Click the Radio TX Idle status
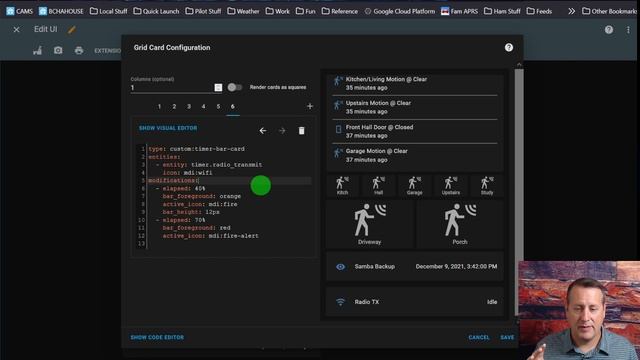The width and height of the screenshot is (640, 360). pyautogui.click(x=492, y=302)
